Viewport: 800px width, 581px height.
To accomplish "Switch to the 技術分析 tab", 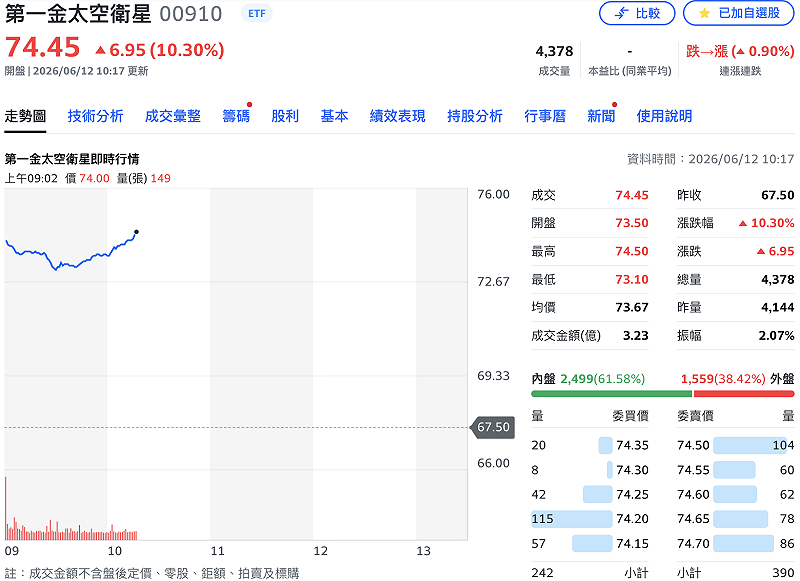I will [95, 116].
